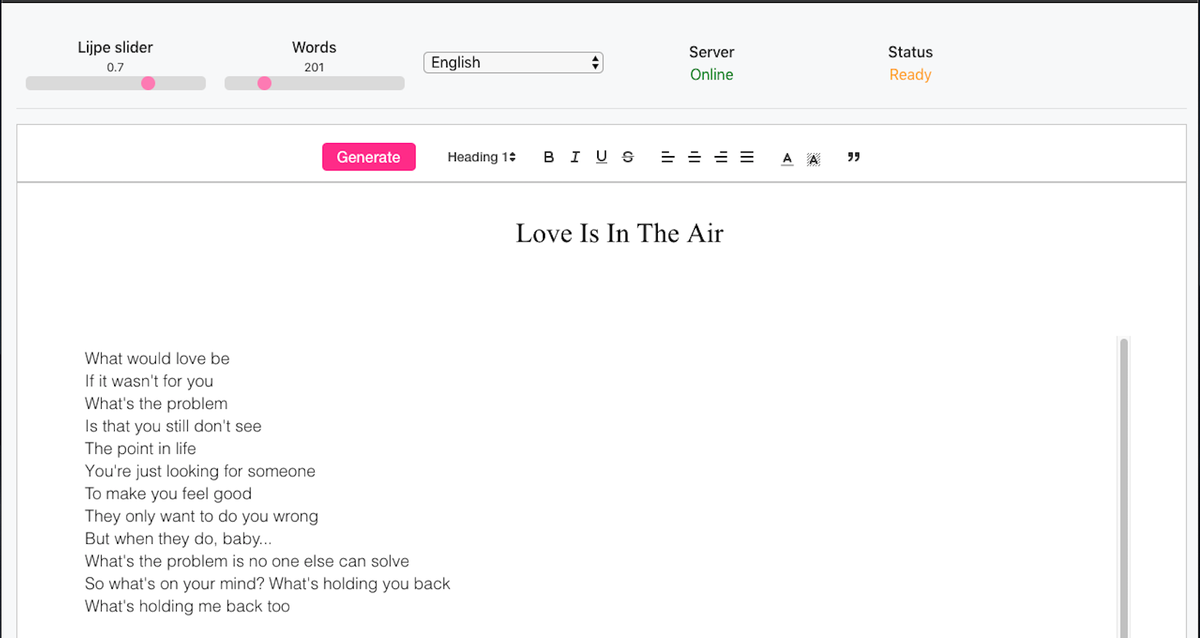This screenshot has height=638, width=1200.
Task: Open the text color picker
Action: click(x=787, y=158)
